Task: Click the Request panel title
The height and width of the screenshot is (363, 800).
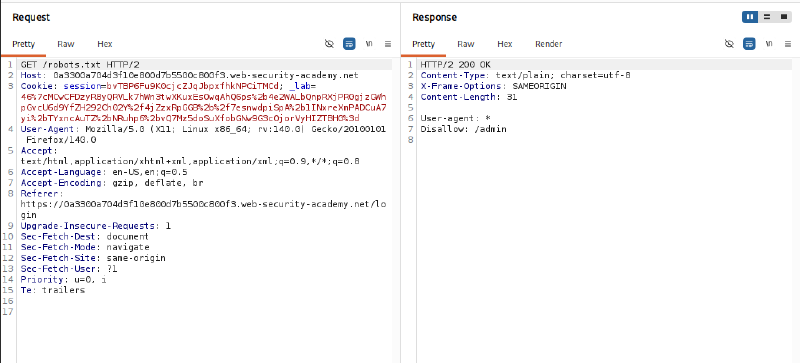Action: click(x=31, y=17)
